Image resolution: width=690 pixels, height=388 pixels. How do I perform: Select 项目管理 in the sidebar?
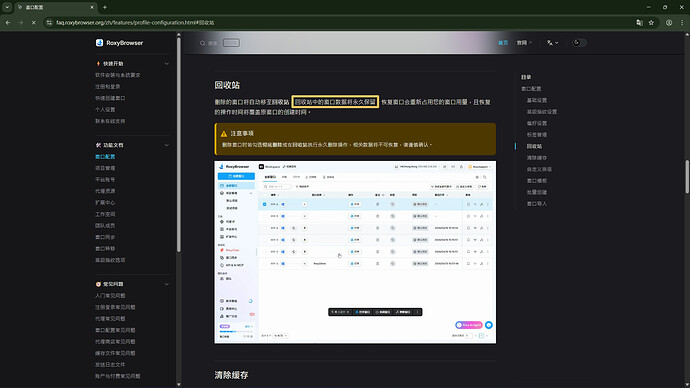click(105, 168)
